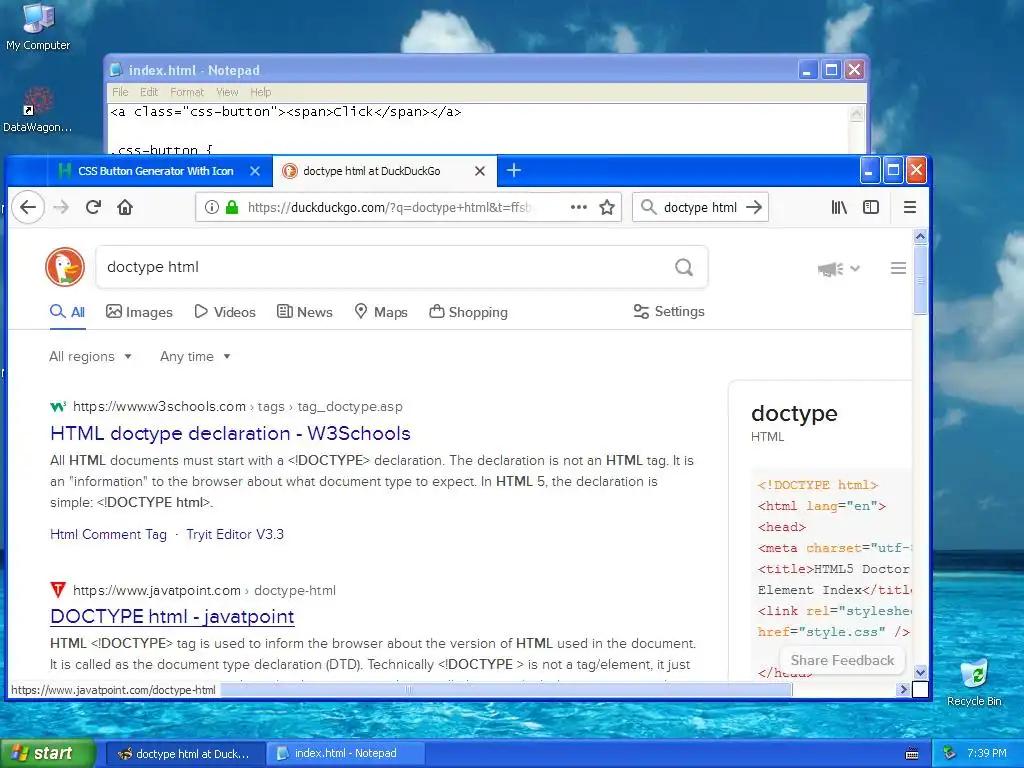The height and width of the screenshot is (768, 1024).
Task: Open Notepad File menu
Action: click(x=120, y=92)
